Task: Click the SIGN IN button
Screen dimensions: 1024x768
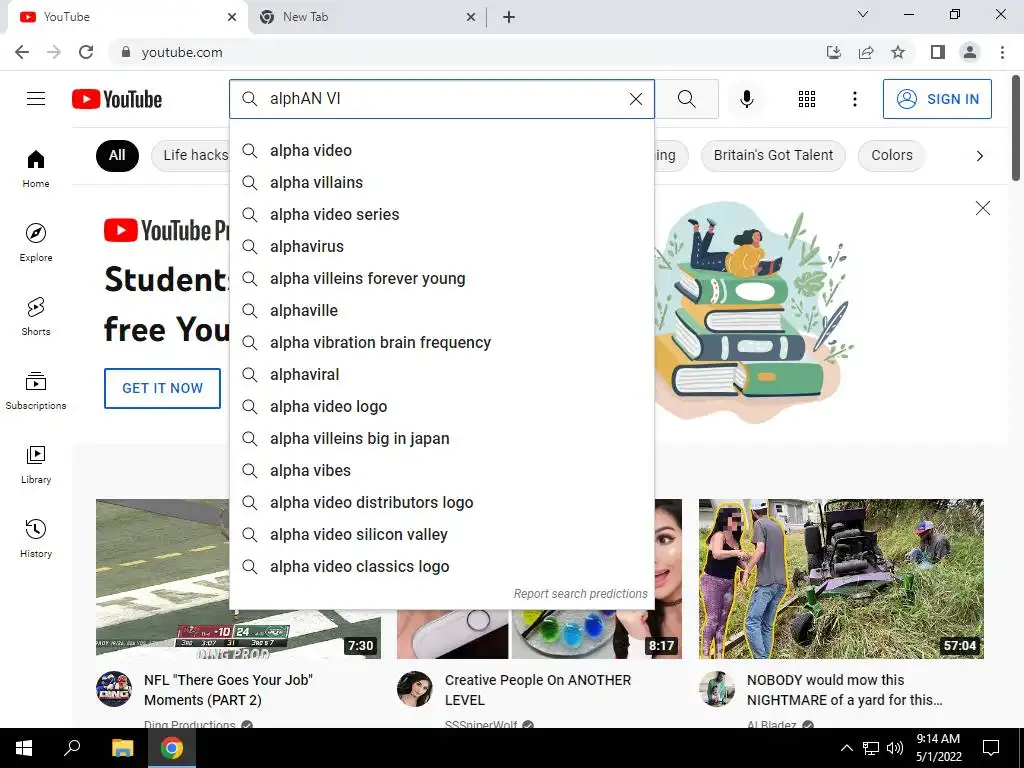Action: tap(937, 99)
